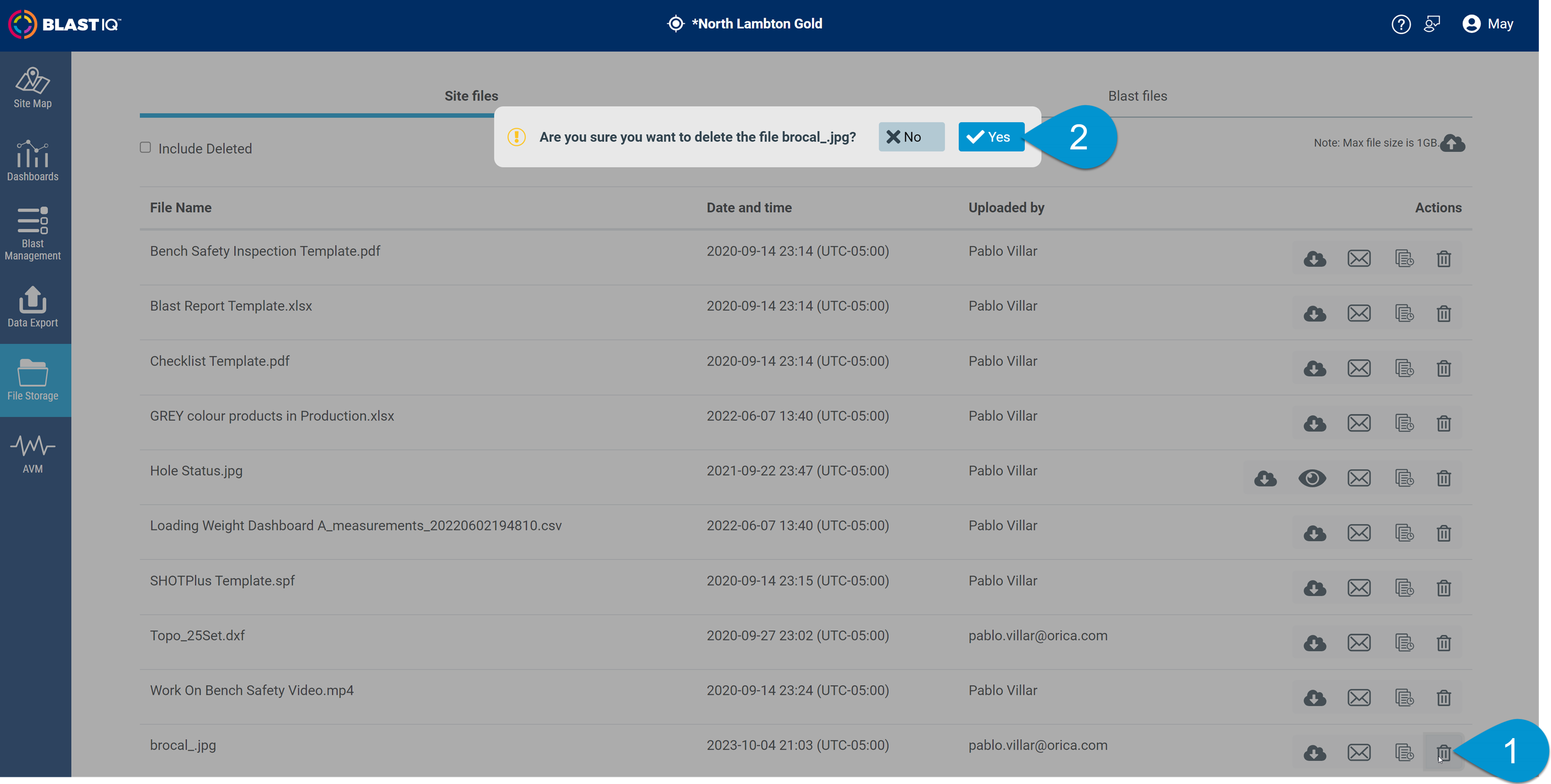This screenshot has width=1551, height=784.
Task: Delete Topo_25Set.dxf
Action: point(1443,642)
